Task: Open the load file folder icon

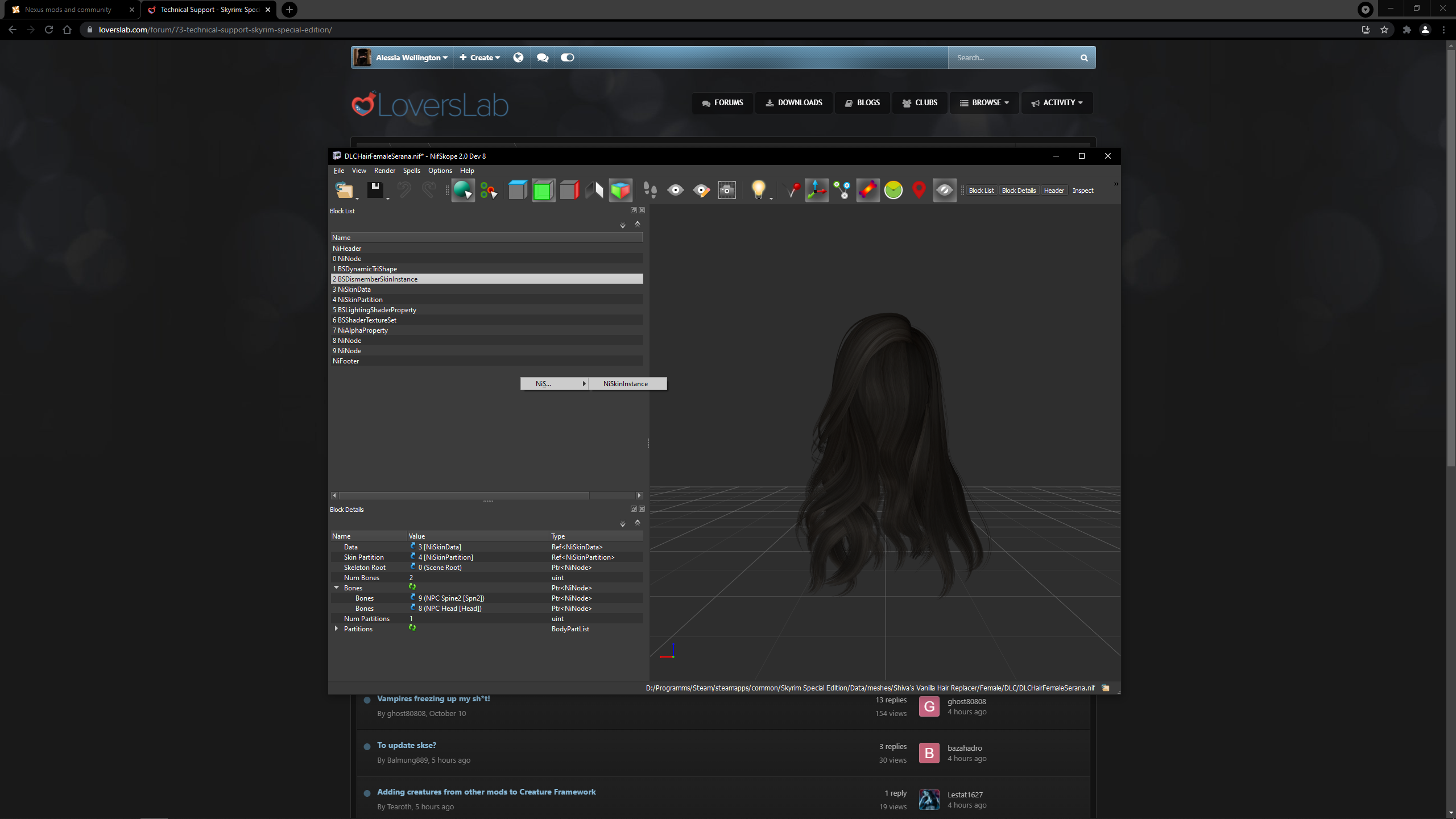Action: (x=344, y=190)
